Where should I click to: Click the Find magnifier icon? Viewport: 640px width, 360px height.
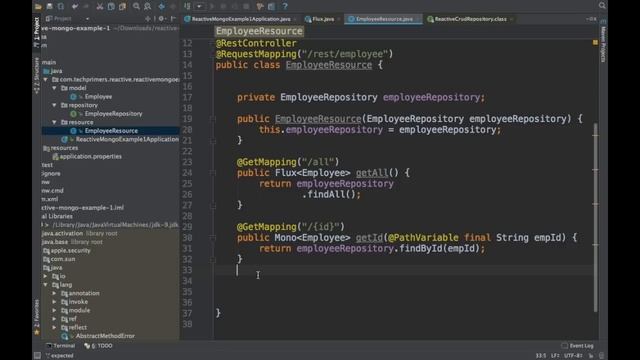[x=136, y=6]
